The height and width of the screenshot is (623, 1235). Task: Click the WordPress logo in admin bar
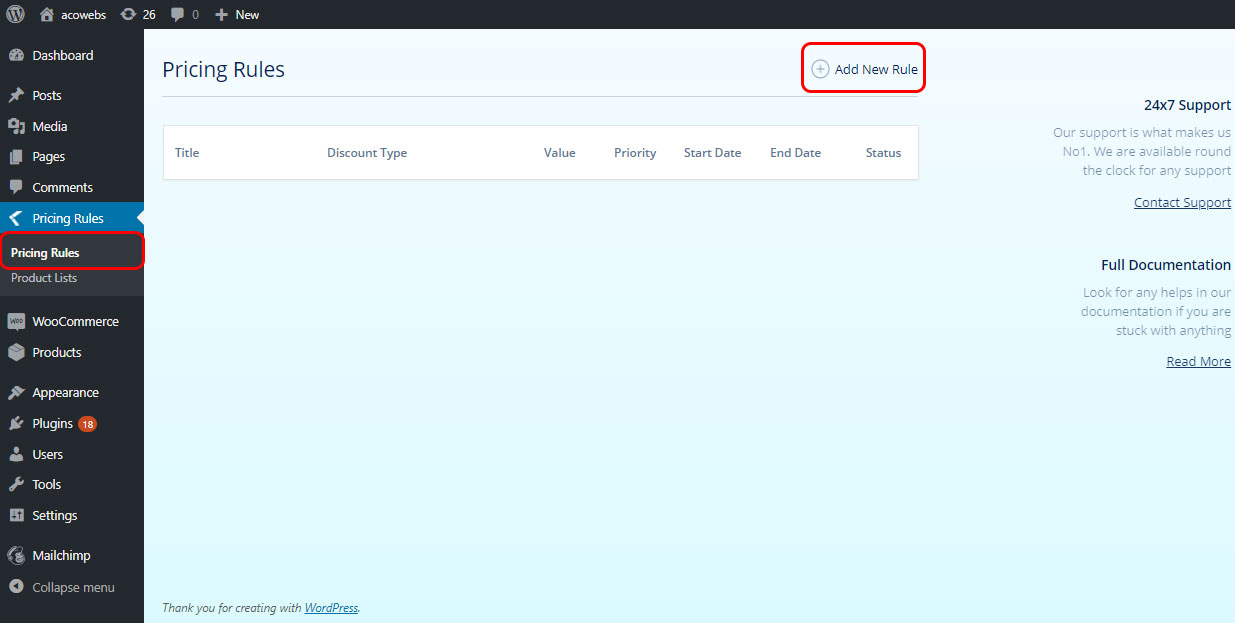tap(15, 14)
